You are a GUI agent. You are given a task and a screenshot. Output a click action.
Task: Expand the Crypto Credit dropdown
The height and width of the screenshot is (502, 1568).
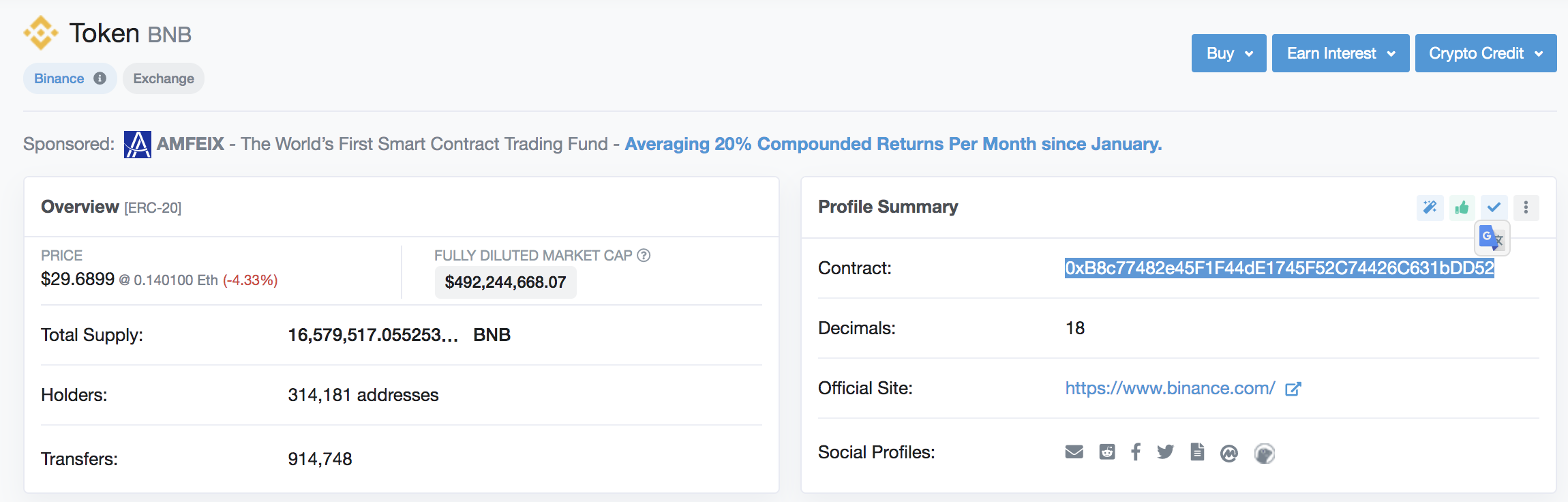tap(1486, 53)
